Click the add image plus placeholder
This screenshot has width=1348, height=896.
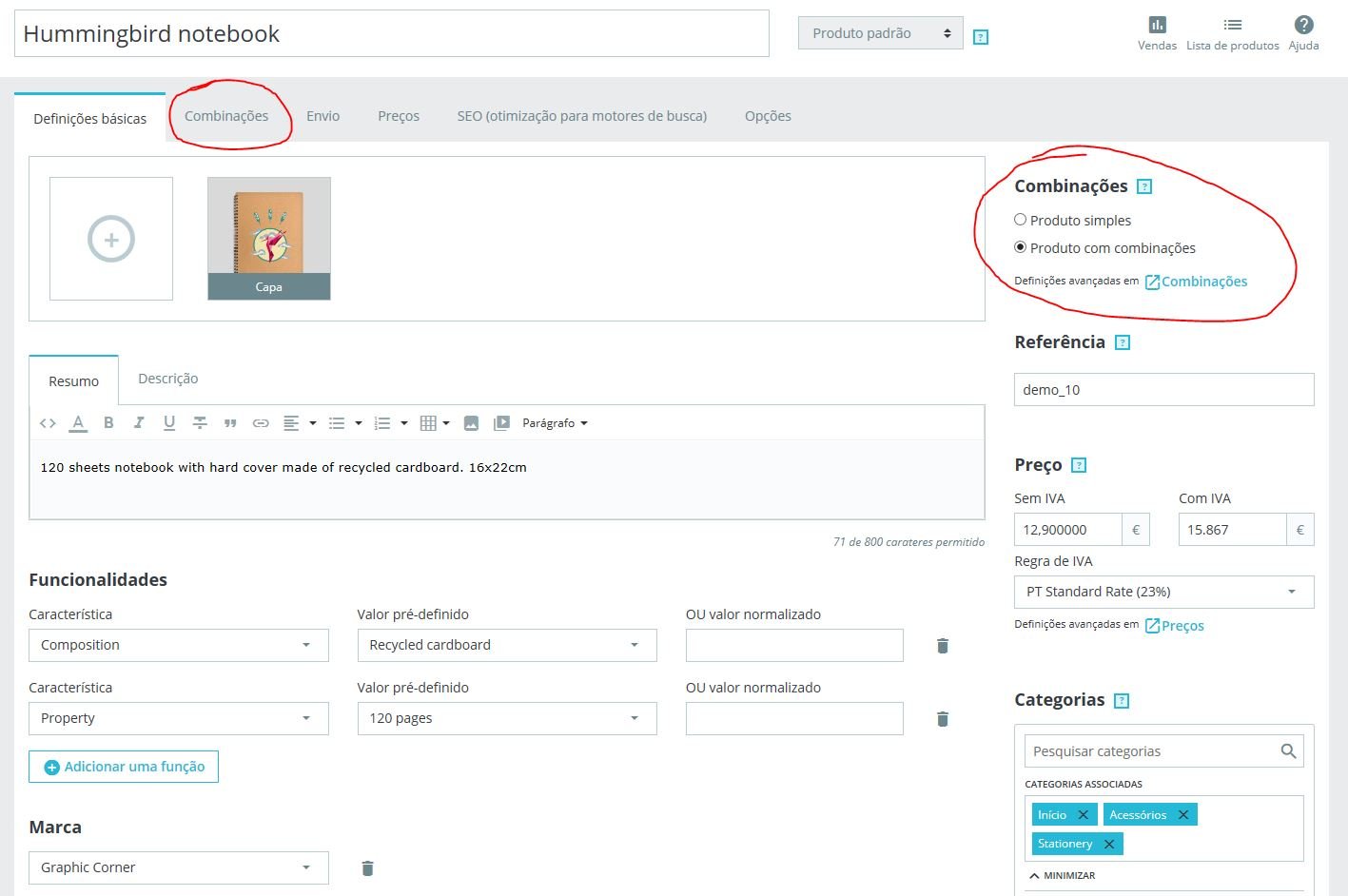(111, 239)
